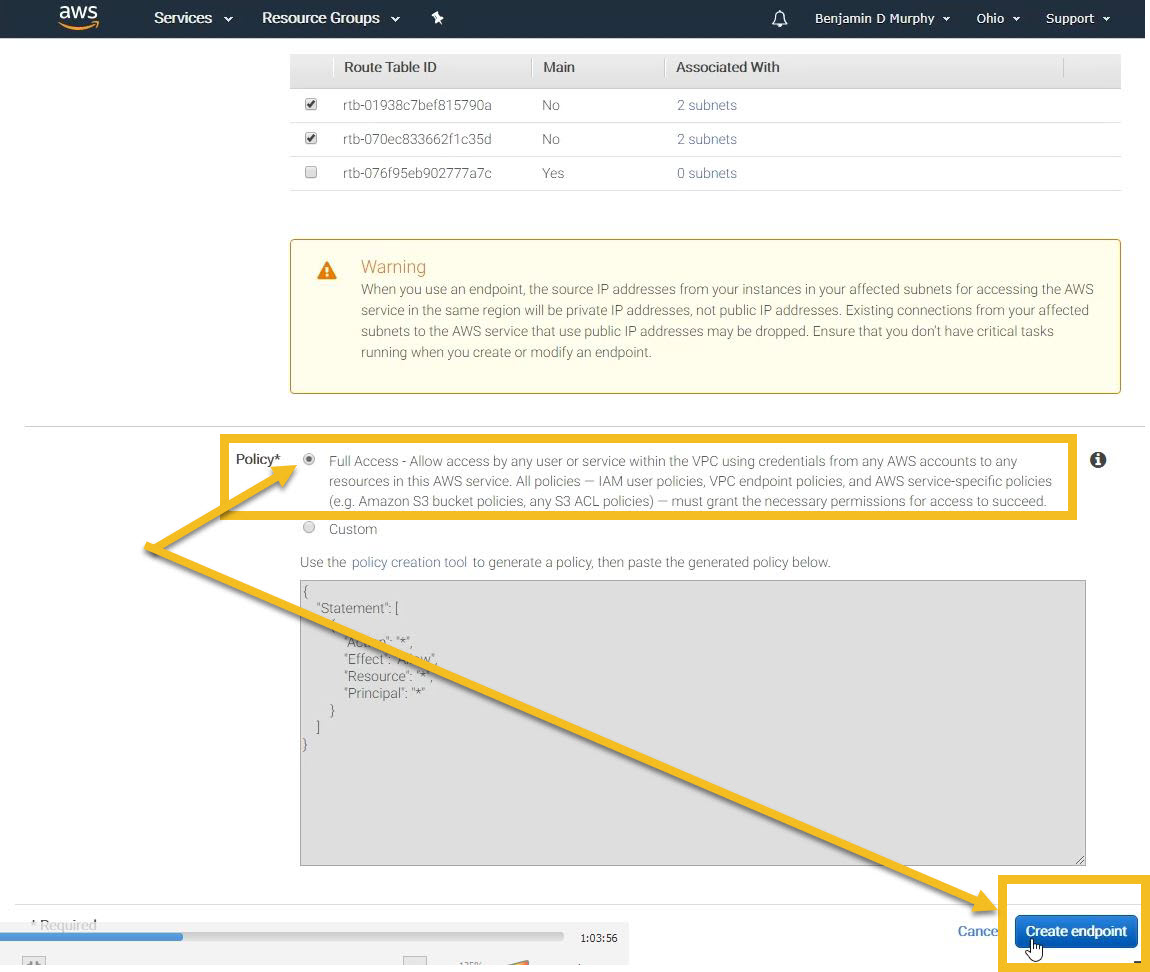The height and width of the screenshot is (972, 1150).
Task: Open the AWS home logo
Action: (78, 18)
